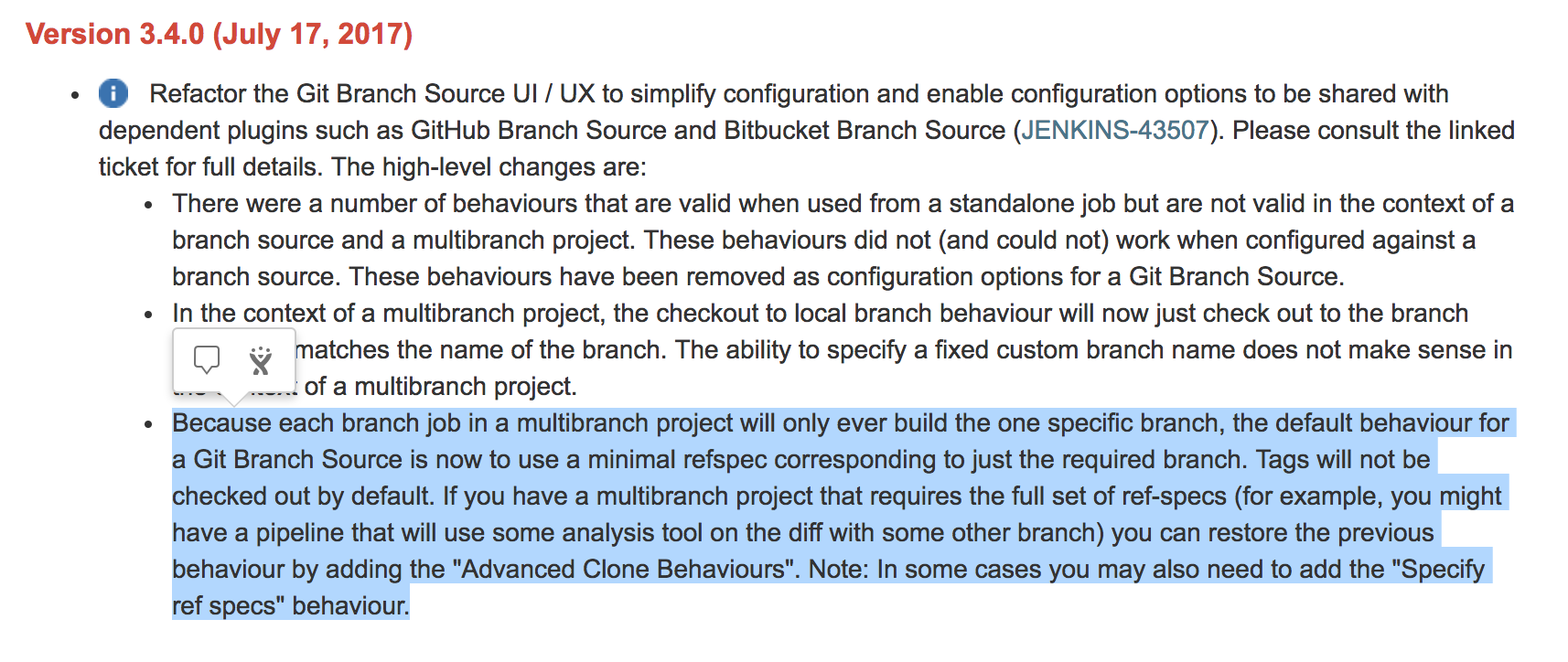This screenshot has height=662, width=1568.
Task: Open the JENKINS-43507 ticket link
Action: click(1114, 130)
